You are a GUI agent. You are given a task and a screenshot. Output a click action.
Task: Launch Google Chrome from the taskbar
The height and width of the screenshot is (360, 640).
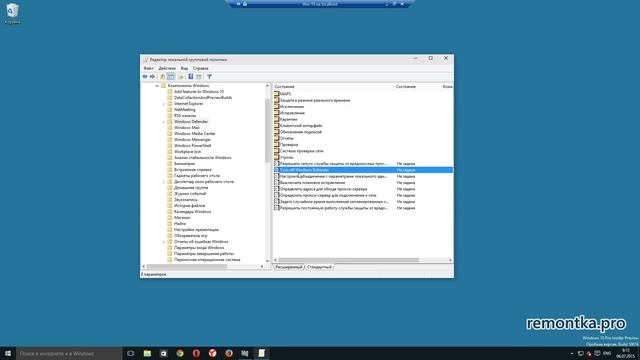(180, 353)
